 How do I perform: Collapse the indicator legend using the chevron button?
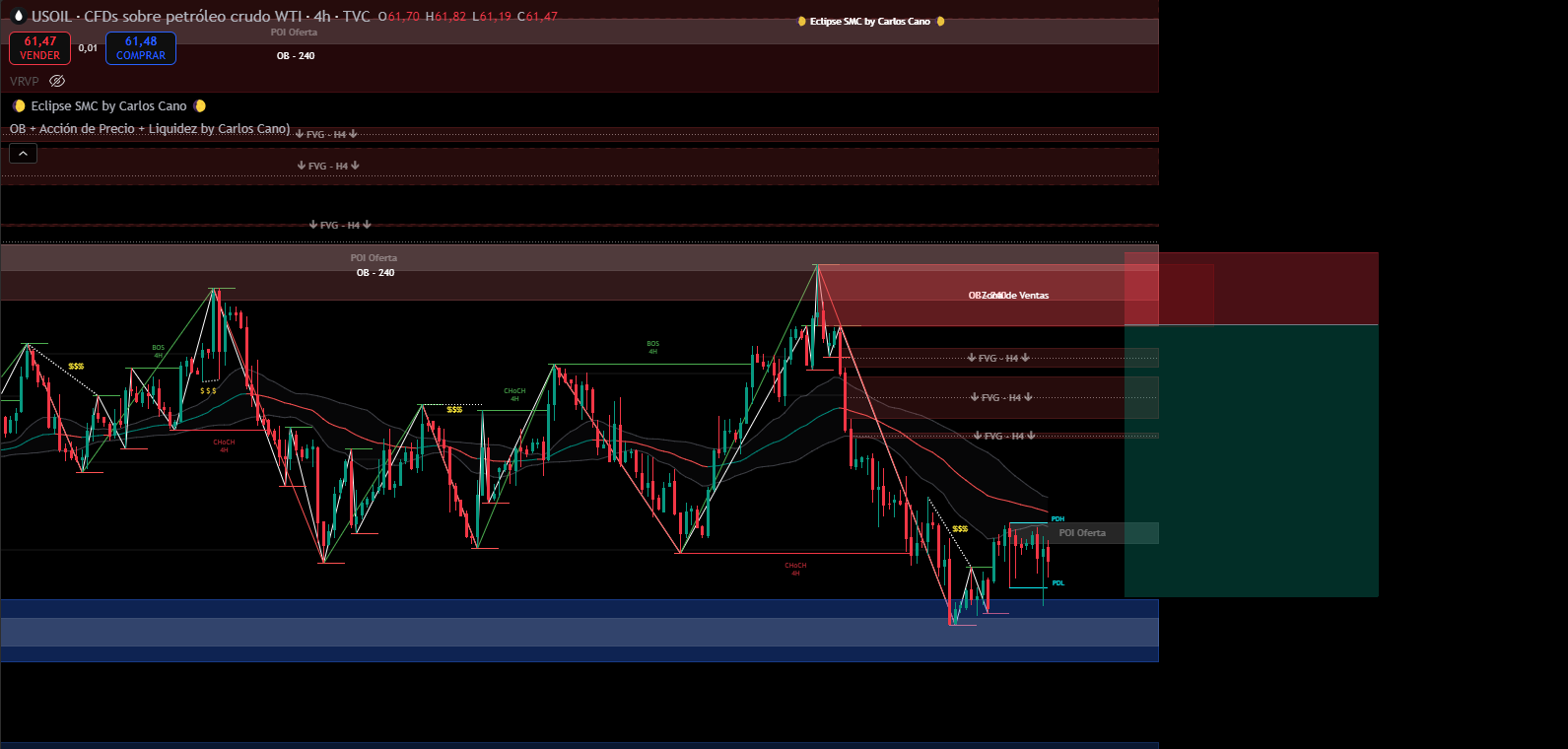[x=23, y=154]
